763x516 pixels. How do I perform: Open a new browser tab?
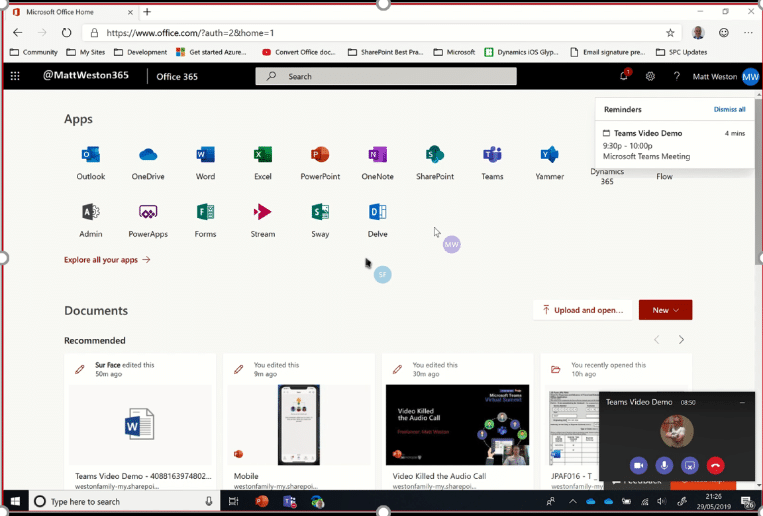(147, 12)
